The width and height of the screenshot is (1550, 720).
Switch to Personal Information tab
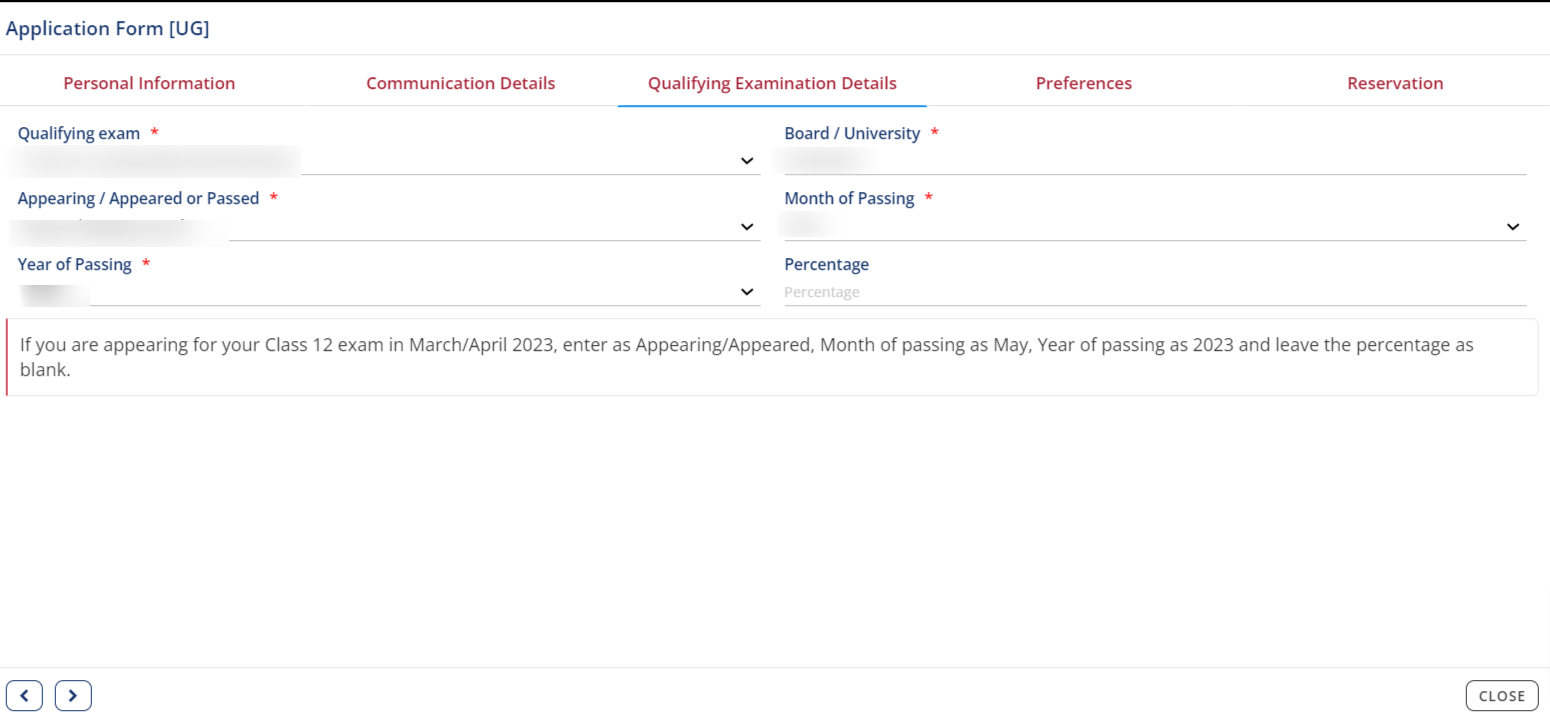(149, 83)
